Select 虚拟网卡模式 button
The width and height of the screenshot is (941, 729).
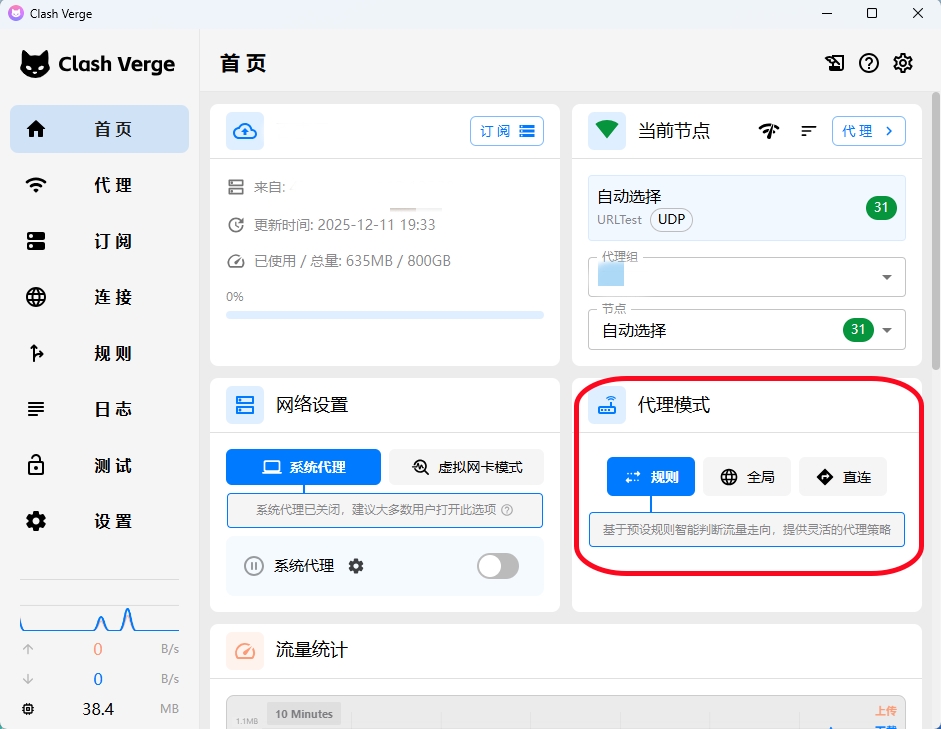(x=466, y=467)
